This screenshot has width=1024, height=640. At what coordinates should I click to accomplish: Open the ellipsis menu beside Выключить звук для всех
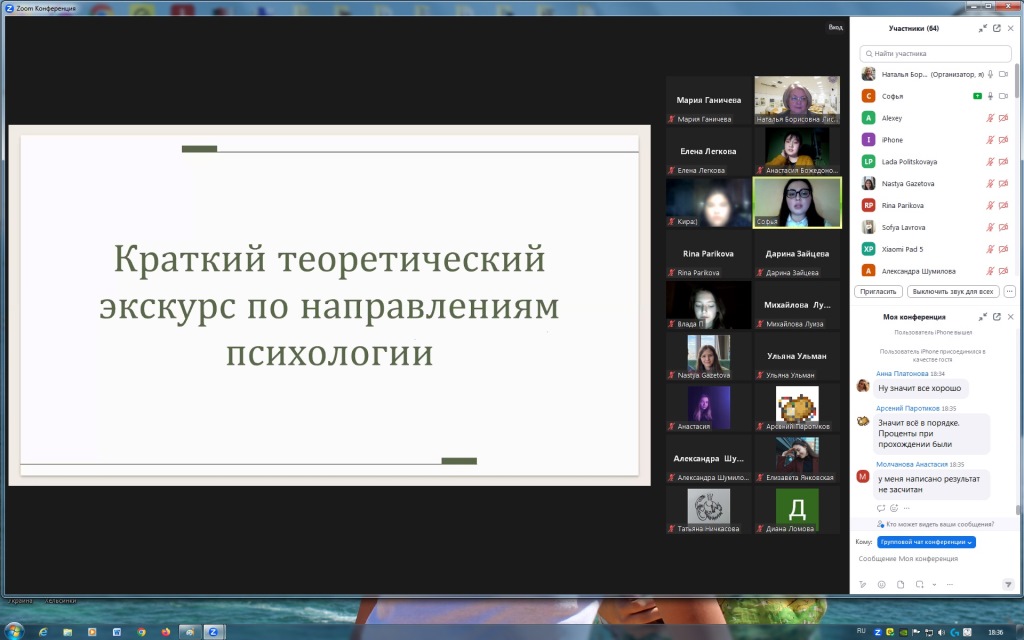click(x=1010, y=291)
